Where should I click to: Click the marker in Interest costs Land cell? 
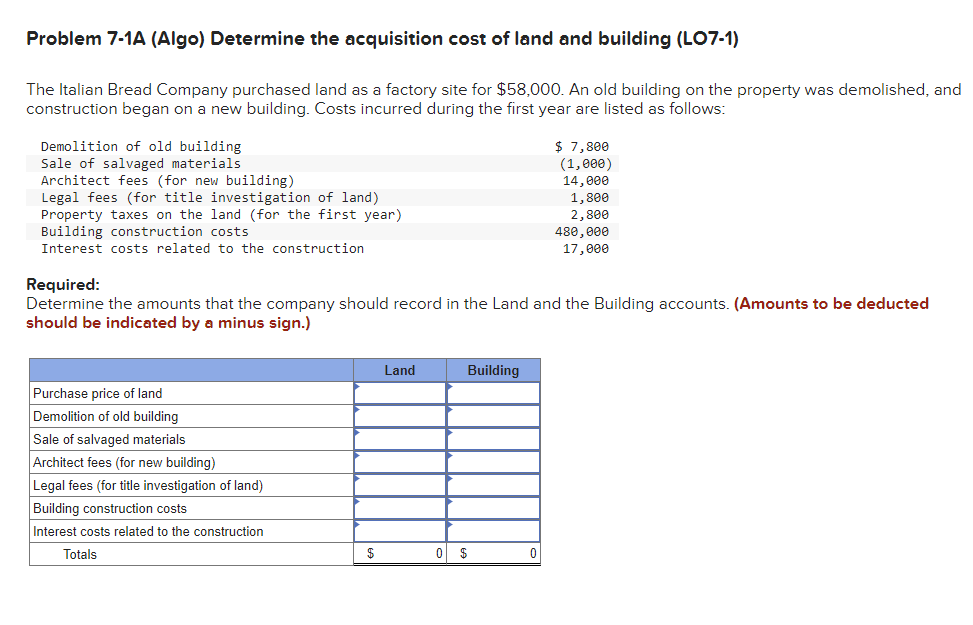coord(357,525)
